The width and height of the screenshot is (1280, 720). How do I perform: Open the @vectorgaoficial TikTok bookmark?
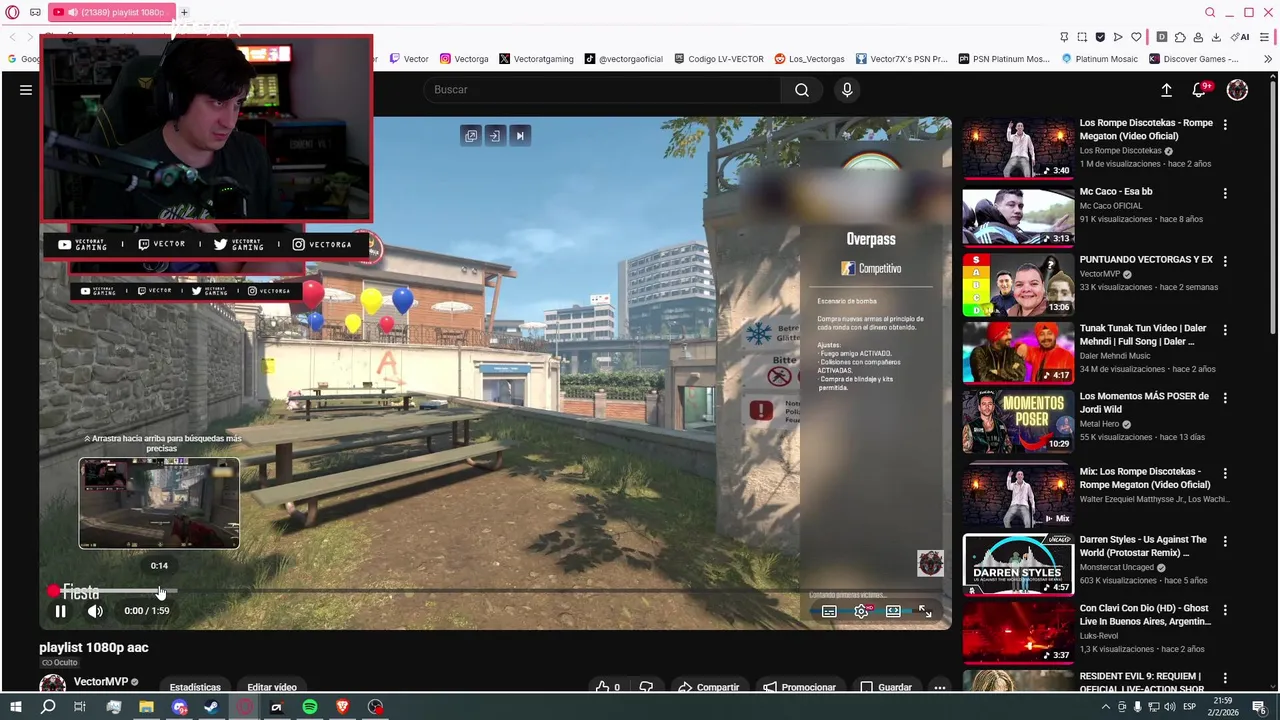624,59
